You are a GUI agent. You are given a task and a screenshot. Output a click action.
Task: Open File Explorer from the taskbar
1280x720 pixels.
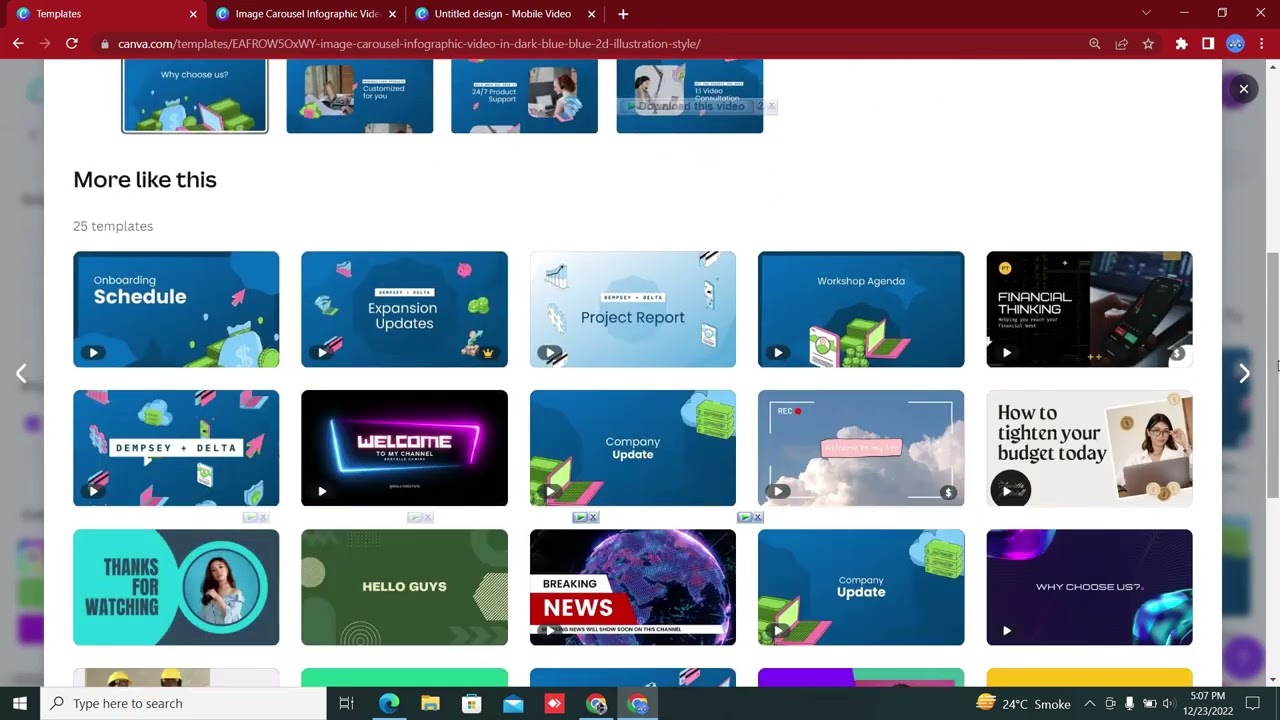click(430, 703)
